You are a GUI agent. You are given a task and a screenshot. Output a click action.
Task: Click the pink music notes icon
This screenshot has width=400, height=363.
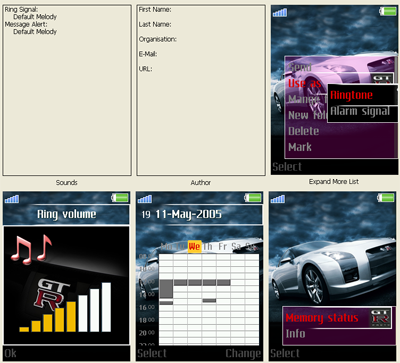tap(31, 250)
